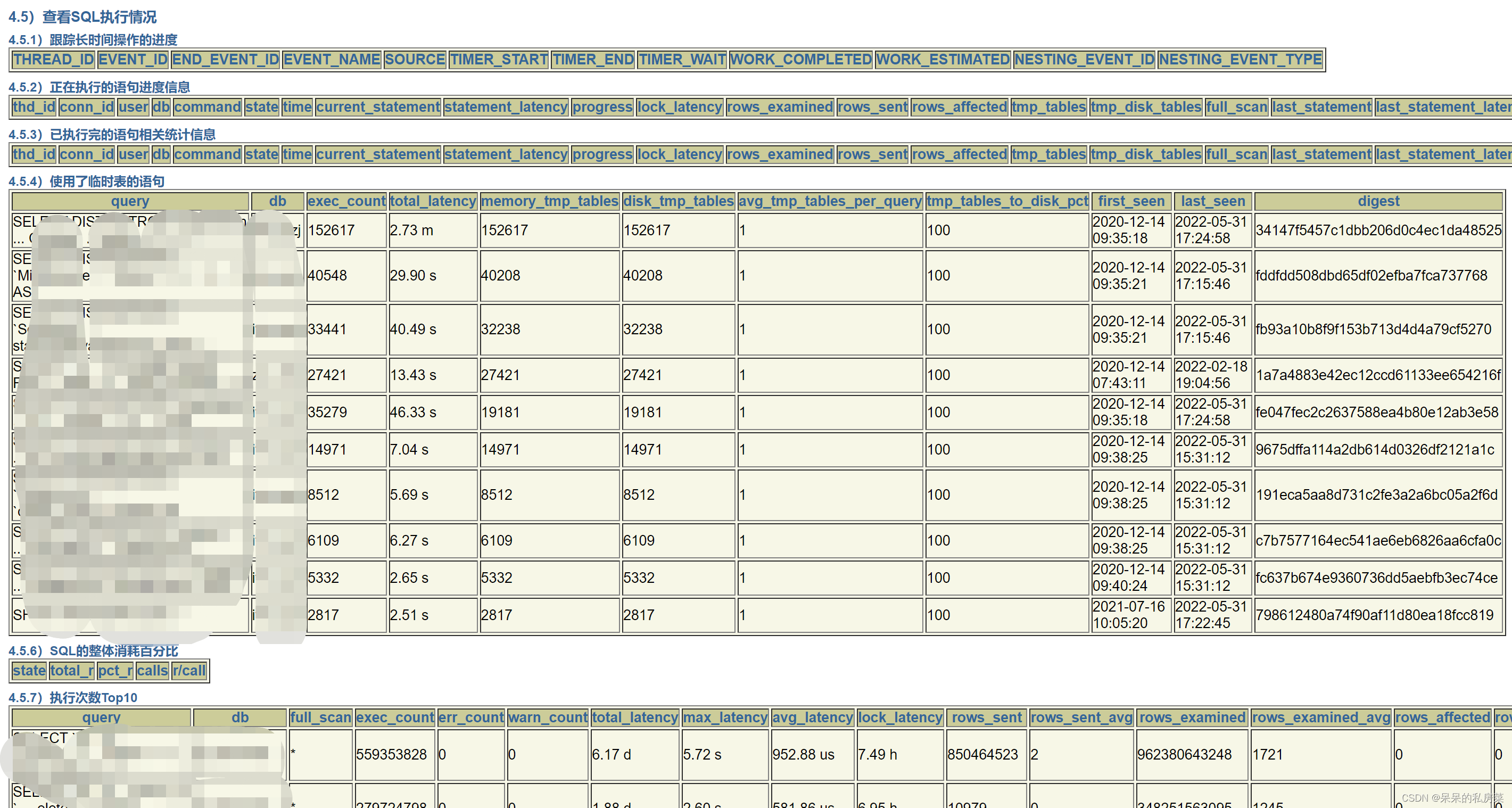This screenshot has width=1512, height=808.
Task: Click heading 4.5.3) 已执行完的语句相关统计信息
Action: tap(112, 135)
